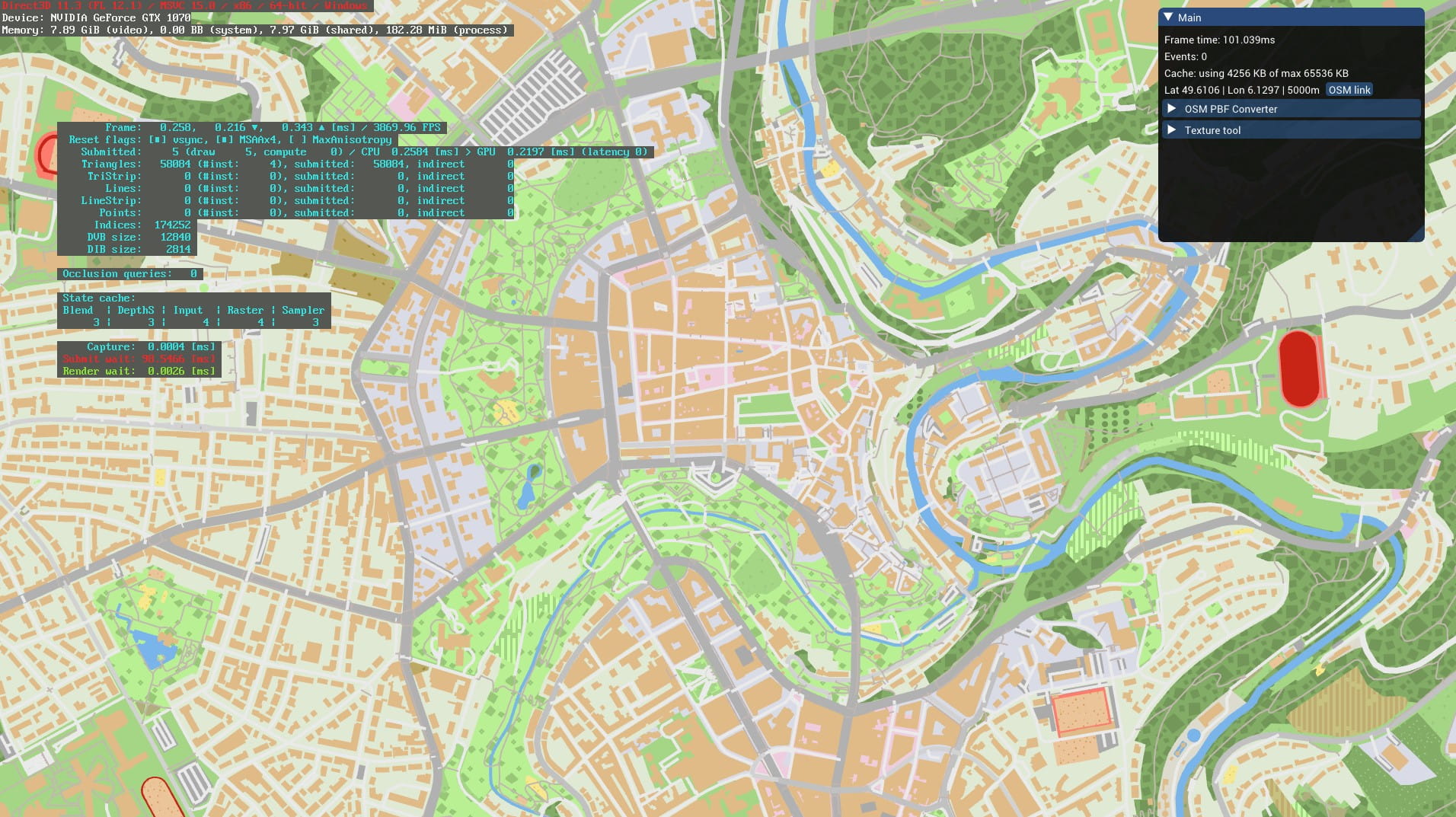
Task: Open the OSM link button
Action: click(1349, 90)
